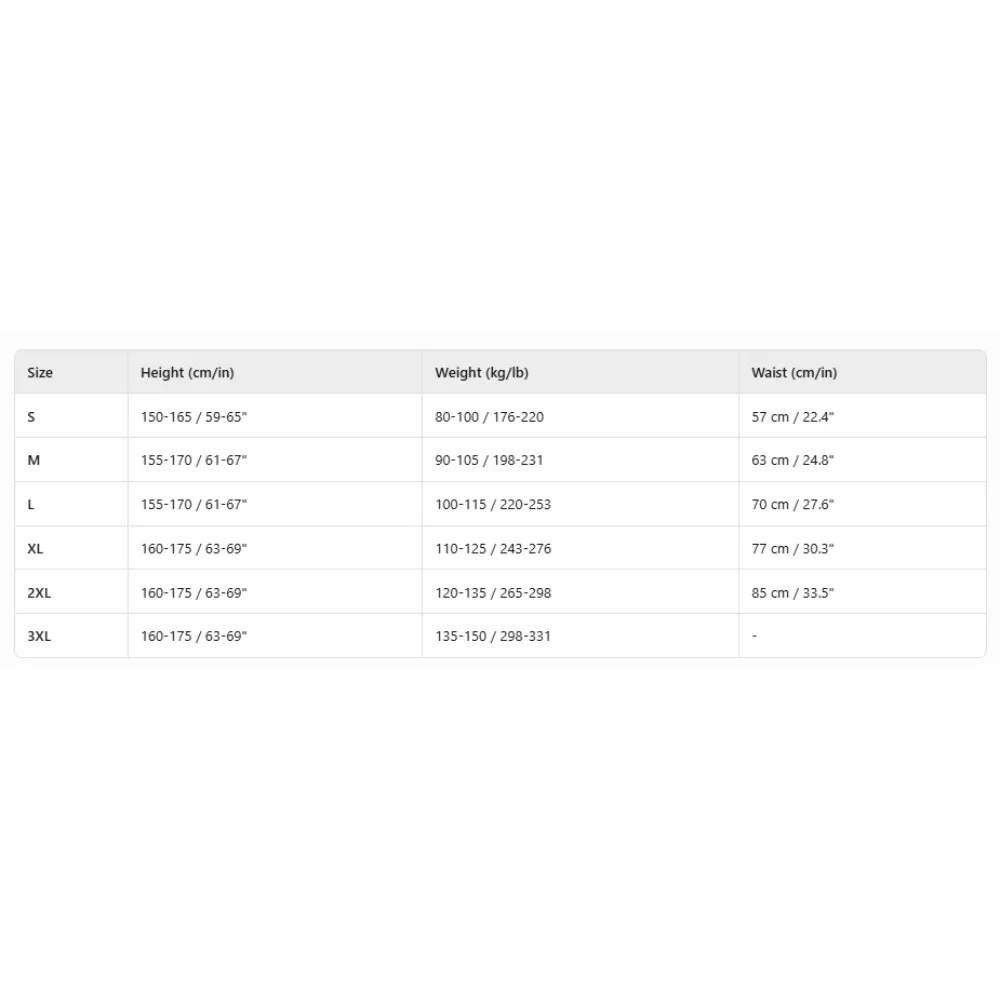Select the 2XL size row label
1000x1000 pixels.
[39, 593]
